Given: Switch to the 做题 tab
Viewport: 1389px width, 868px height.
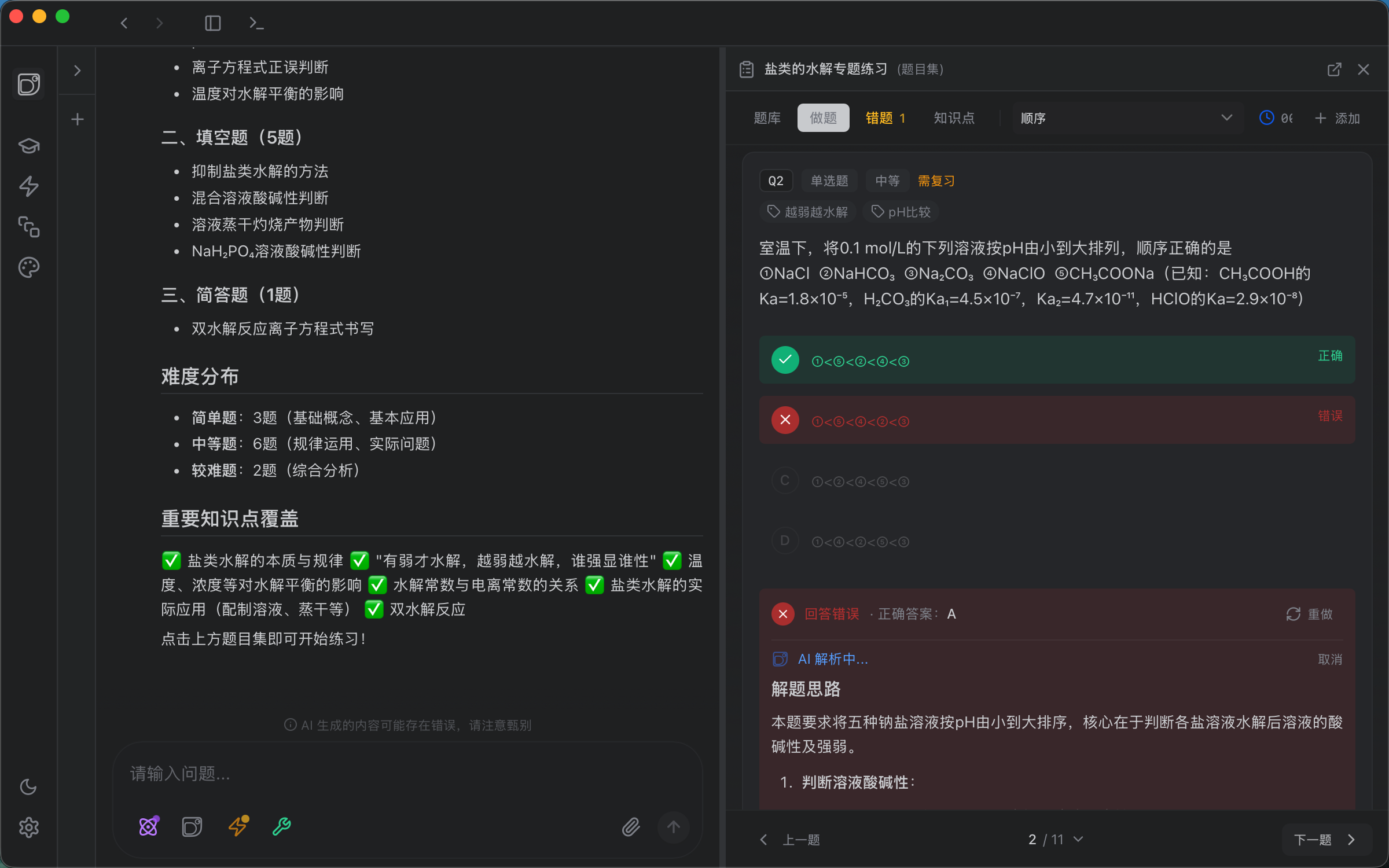Looking at the screenshot, I should click(x=823, y=118).
